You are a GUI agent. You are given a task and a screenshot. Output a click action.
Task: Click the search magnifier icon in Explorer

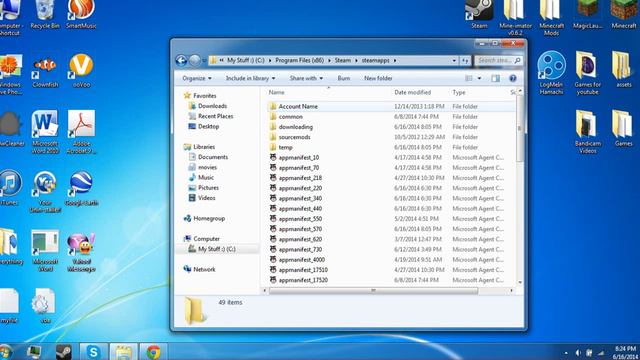coord(517,60)
